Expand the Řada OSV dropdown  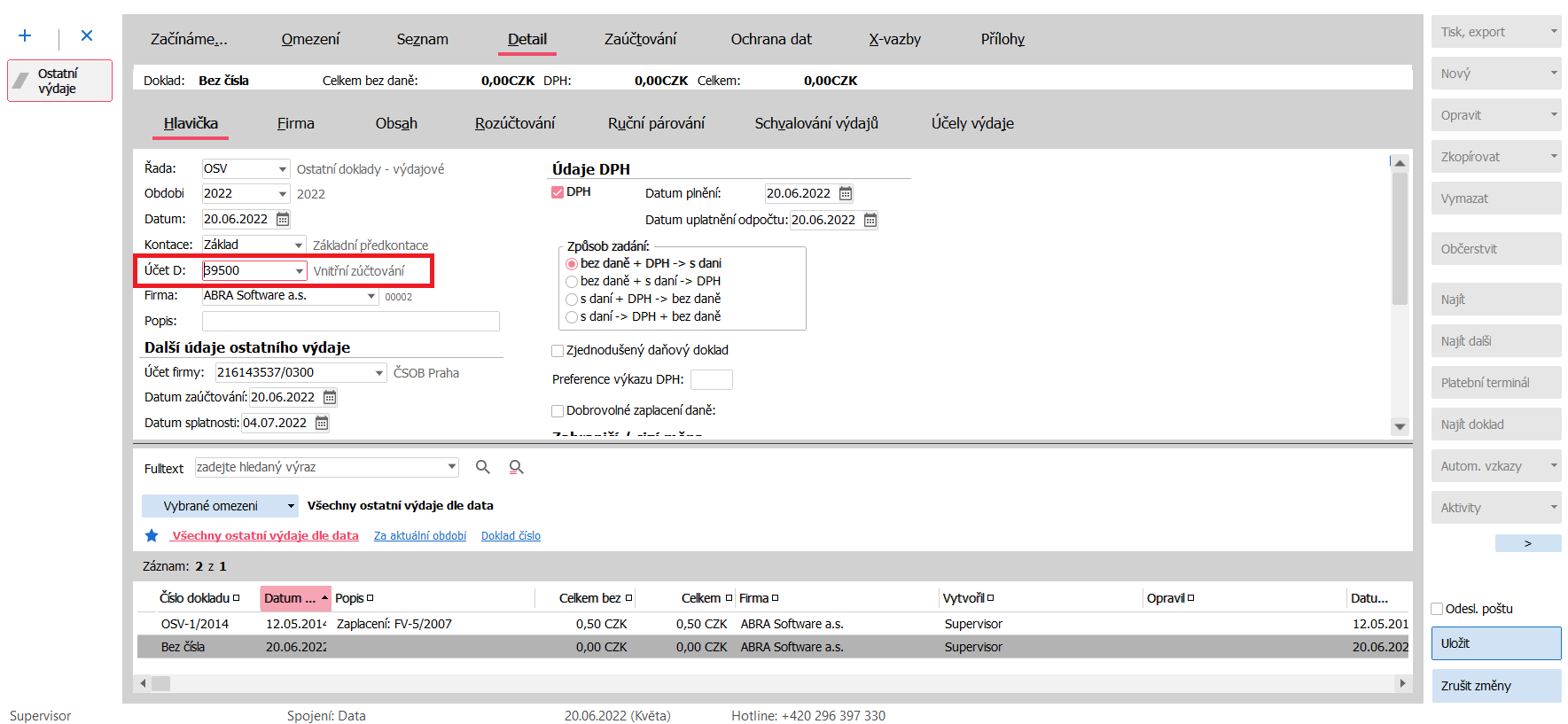coord(283,169)
